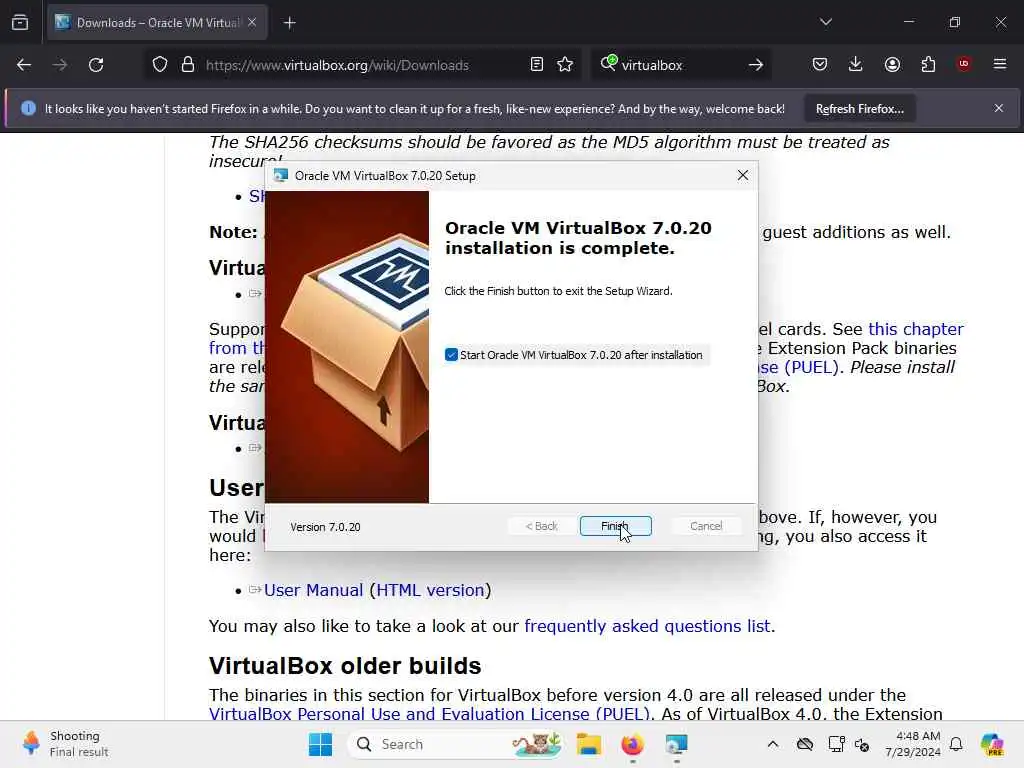
Task: Reload the current Firefox page
Action: click(96, 65)
